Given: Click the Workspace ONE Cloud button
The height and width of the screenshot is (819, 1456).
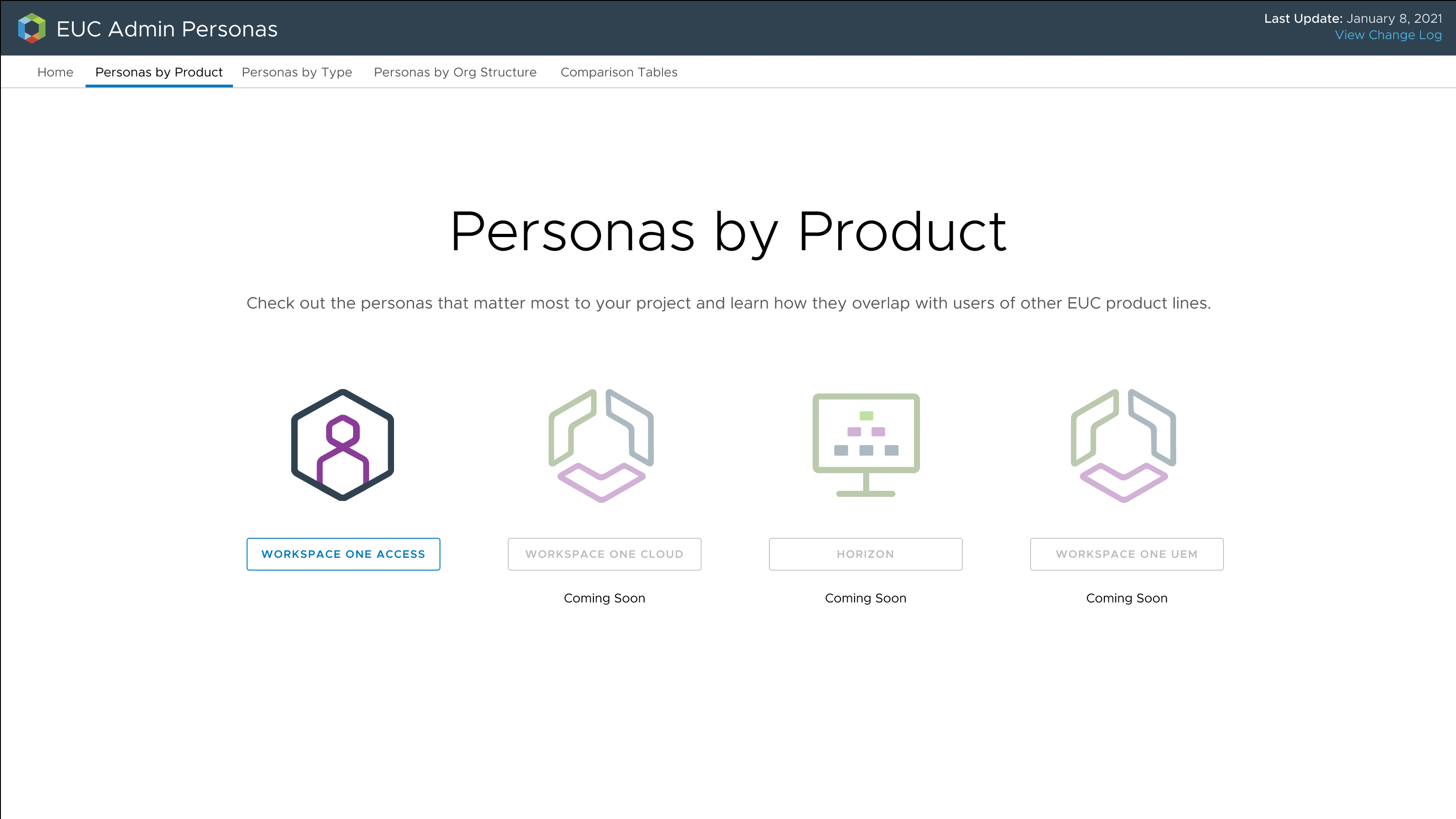Looking at the screenshot, I should [604, 554].
